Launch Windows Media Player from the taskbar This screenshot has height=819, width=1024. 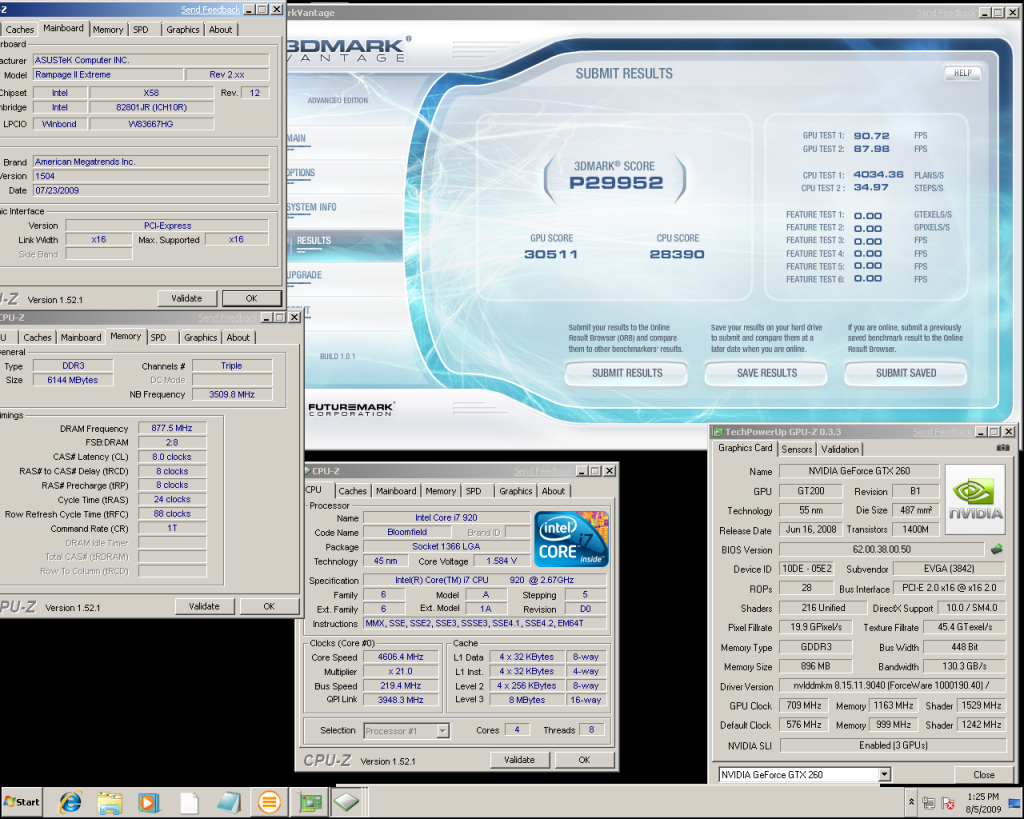coord(149,802)
